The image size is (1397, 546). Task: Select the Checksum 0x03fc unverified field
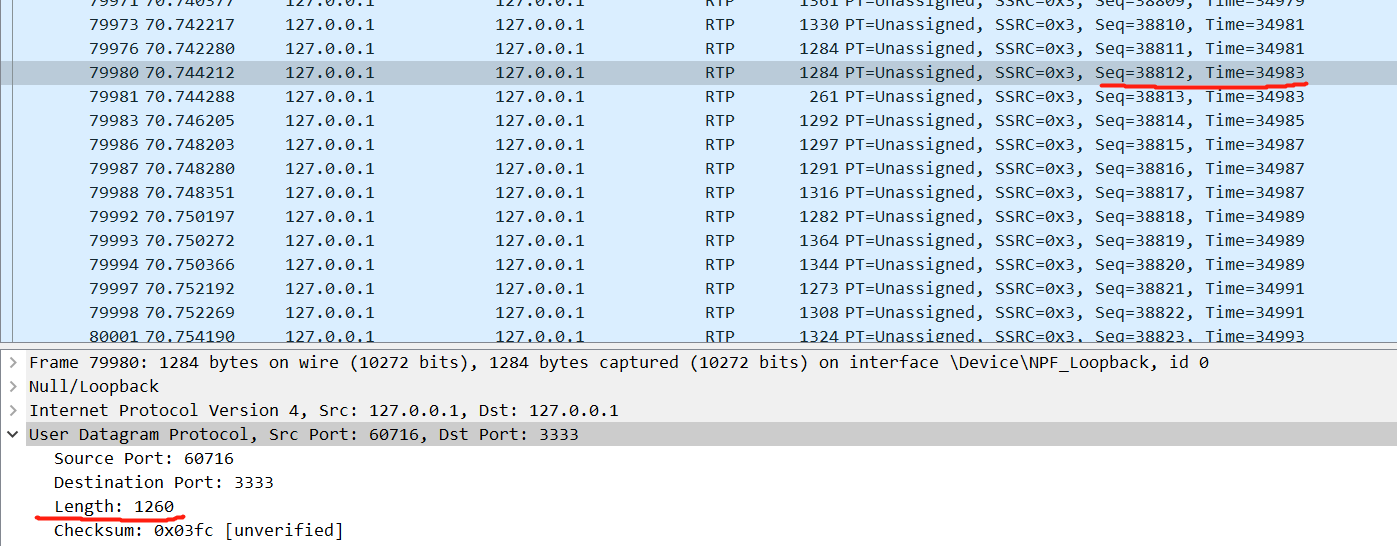coord(198,530)
